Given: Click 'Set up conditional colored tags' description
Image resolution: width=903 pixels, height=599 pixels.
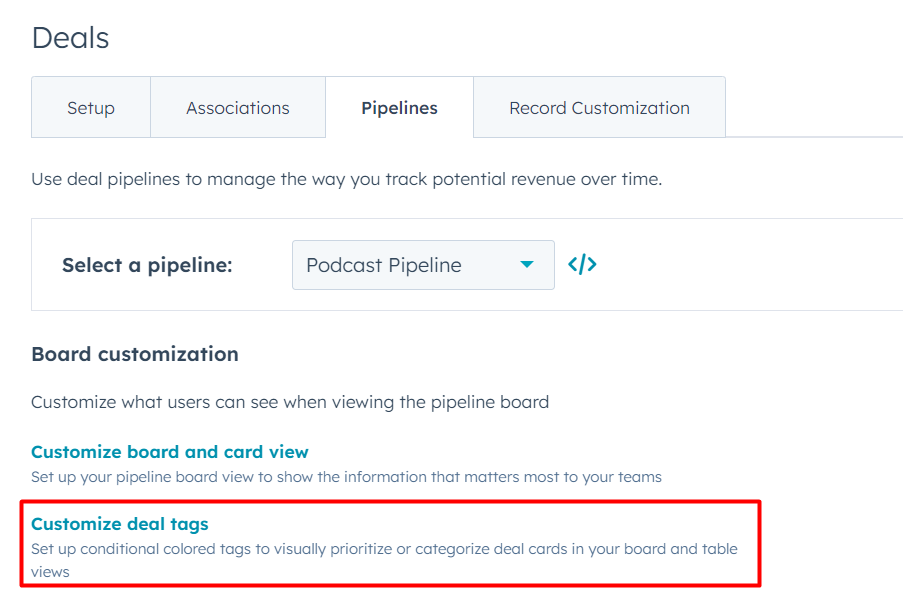Looking at the screenshot, I should point(384,560).
